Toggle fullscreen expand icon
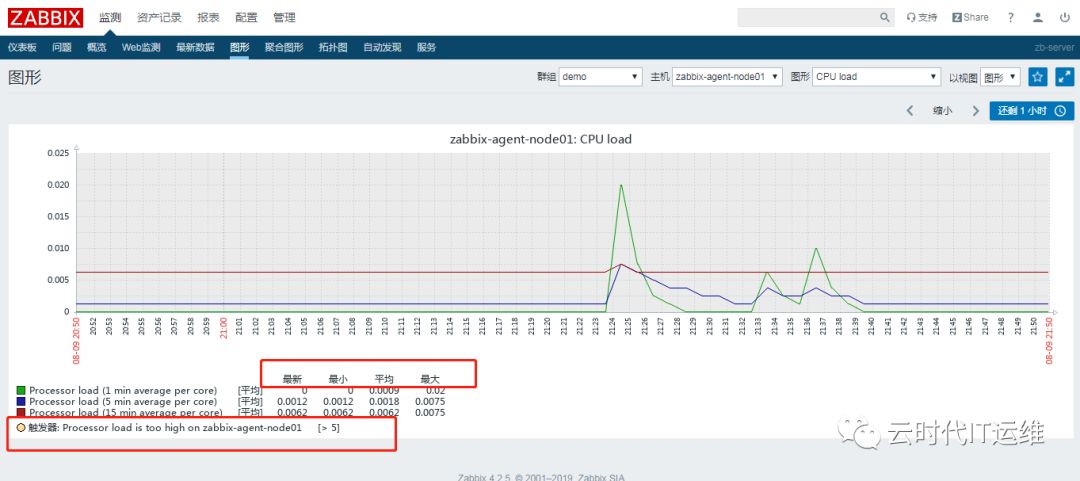Image resolution: width=1080 pixels, height=481 pixels. [x=1065, y=76]
